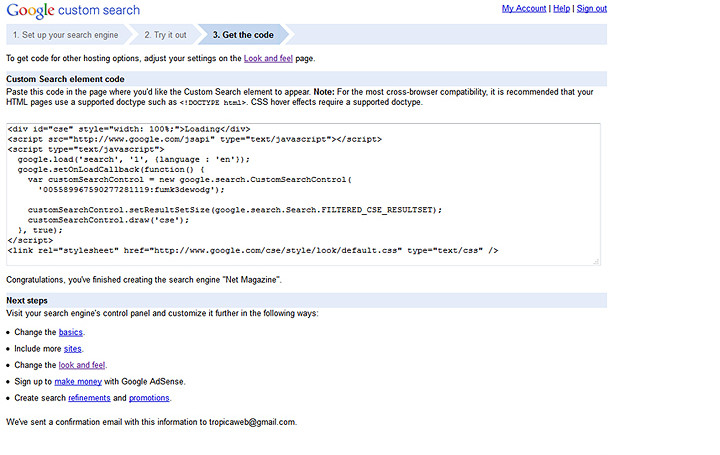Click the Next steps heading
This screenshot has width=720, height=455.
click(x=27, y=300)
